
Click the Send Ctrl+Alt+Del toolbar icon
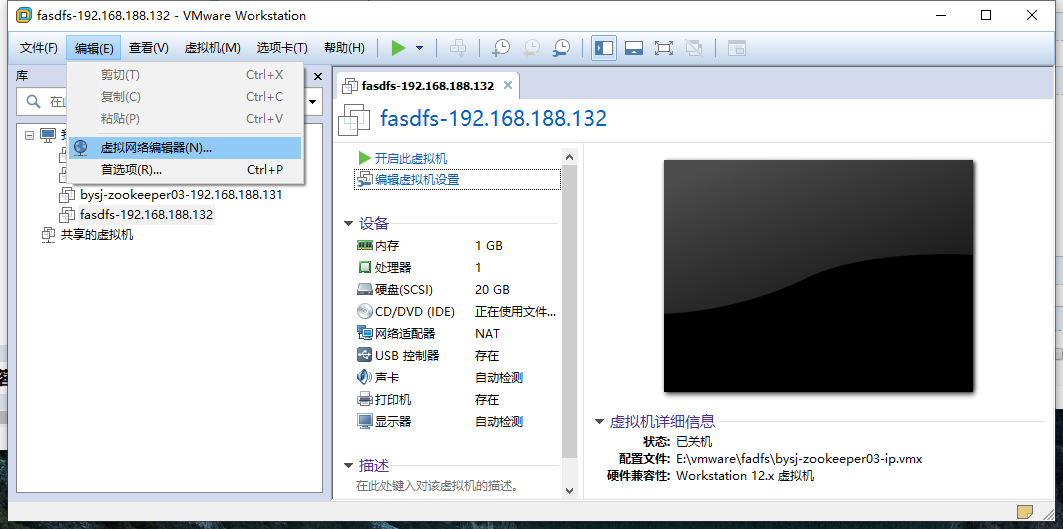(x=459, y=48)
